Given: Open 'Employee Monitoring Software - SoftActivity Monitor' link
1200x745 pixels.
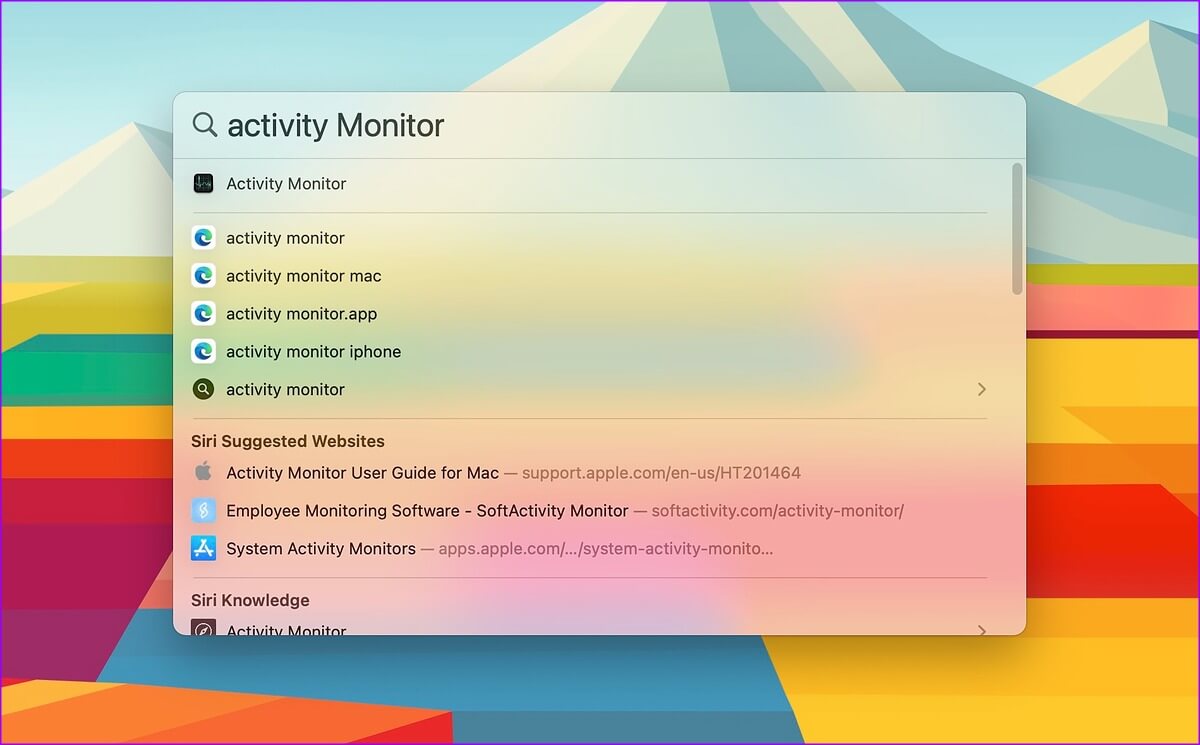Looking at the screenshot, I should [x=427, y=511].
